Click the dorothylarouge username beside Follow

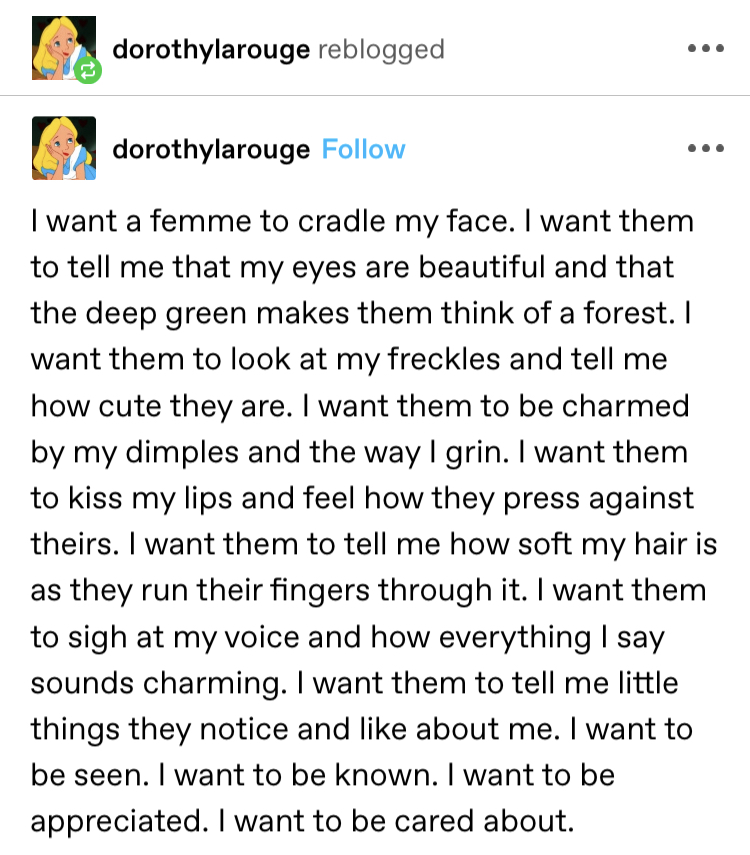click(x=211, y=149)
